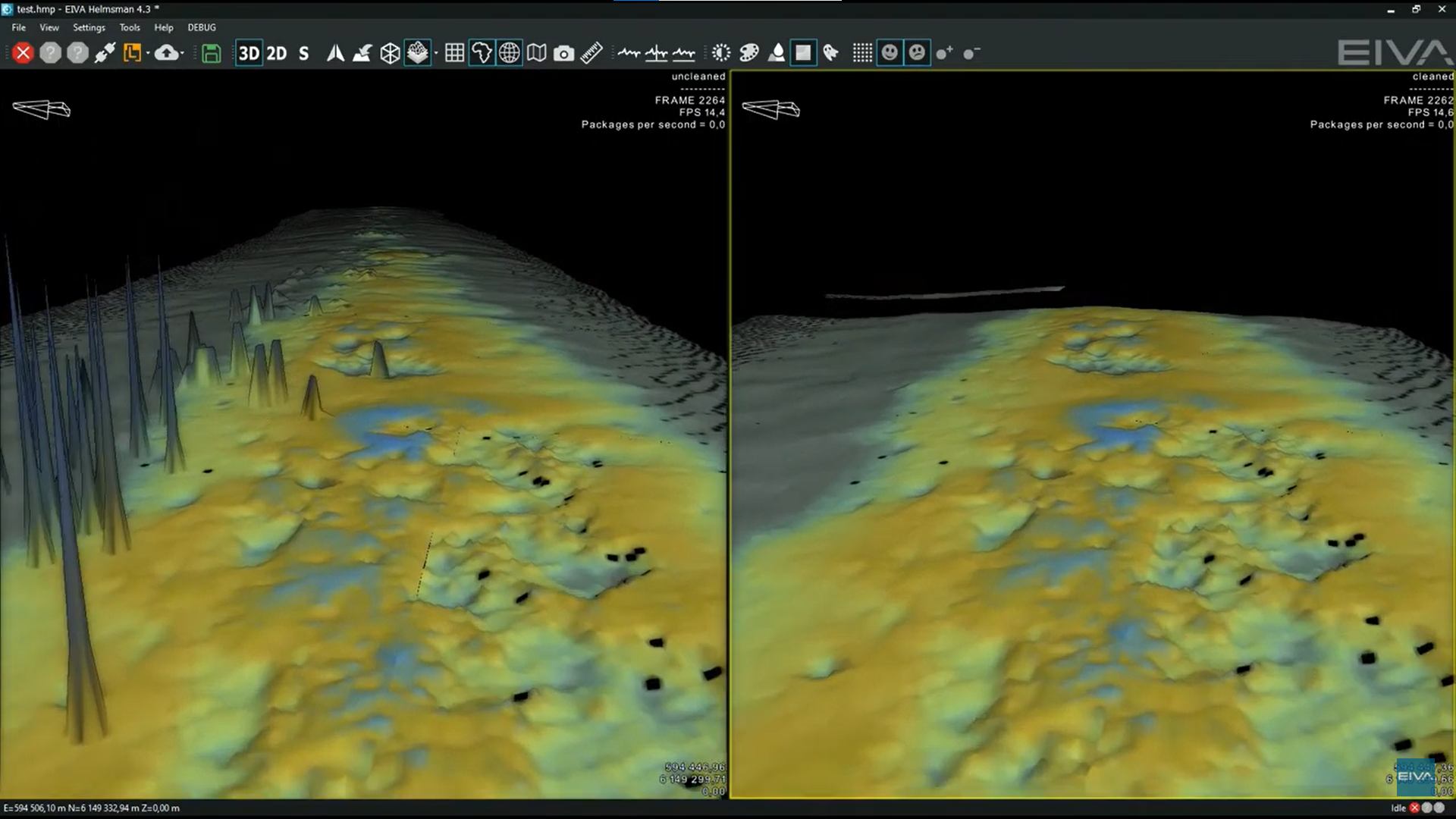
Task: Click the camera screenshot icon
Action: pos(563,53)
